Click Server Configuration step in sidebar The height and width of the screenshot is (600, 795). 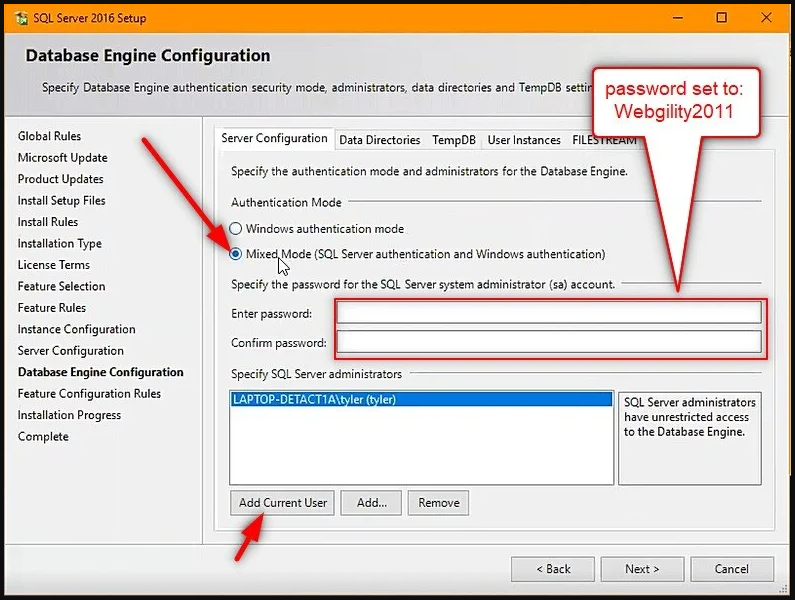coord(70,350)
